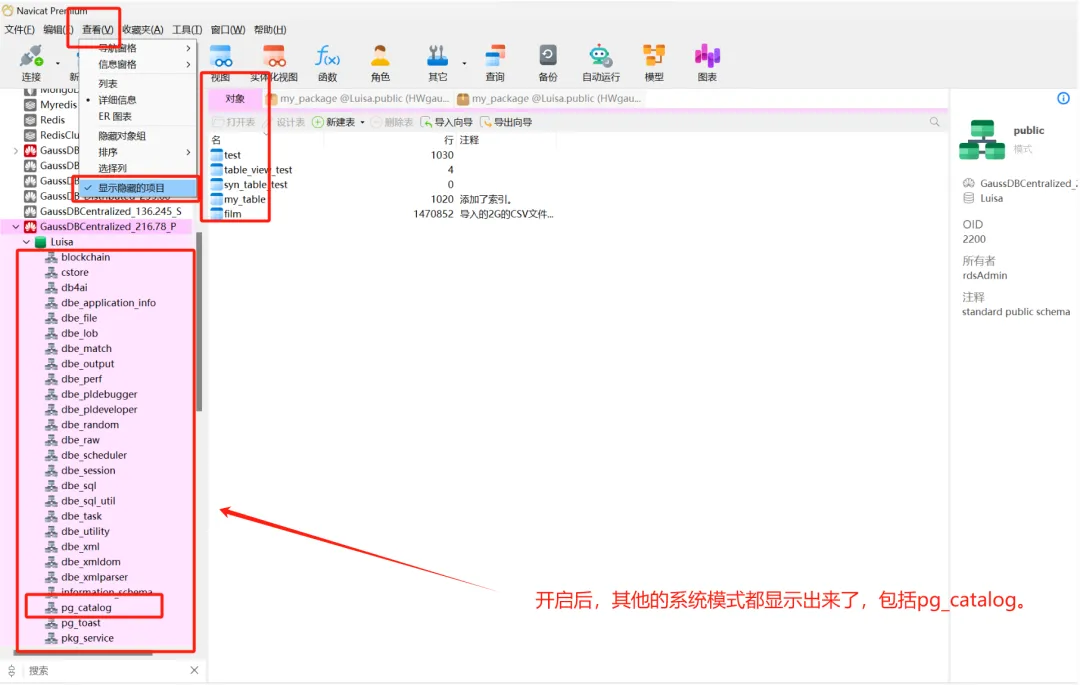The height and width of the screenshot is (685, 1080).
Task: Select the dbe_pldebugger schema
Action: tap(98, 394)
